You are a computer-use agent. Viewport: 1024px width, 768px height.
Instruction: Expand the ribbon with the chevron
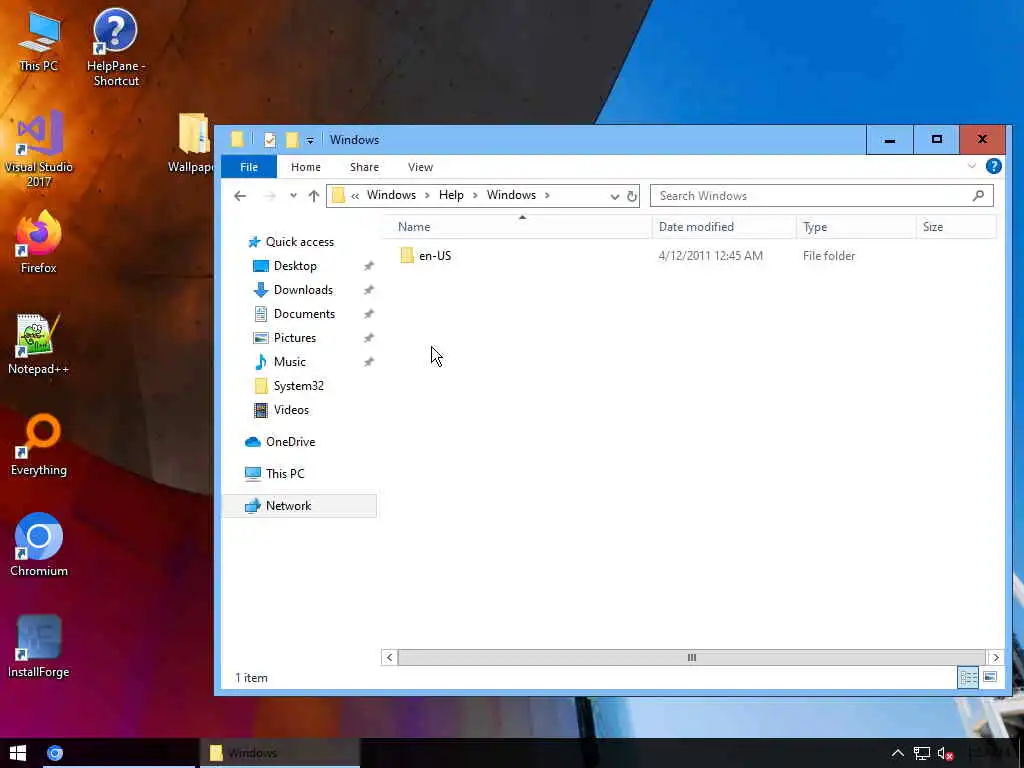click(x=972, y=167)
